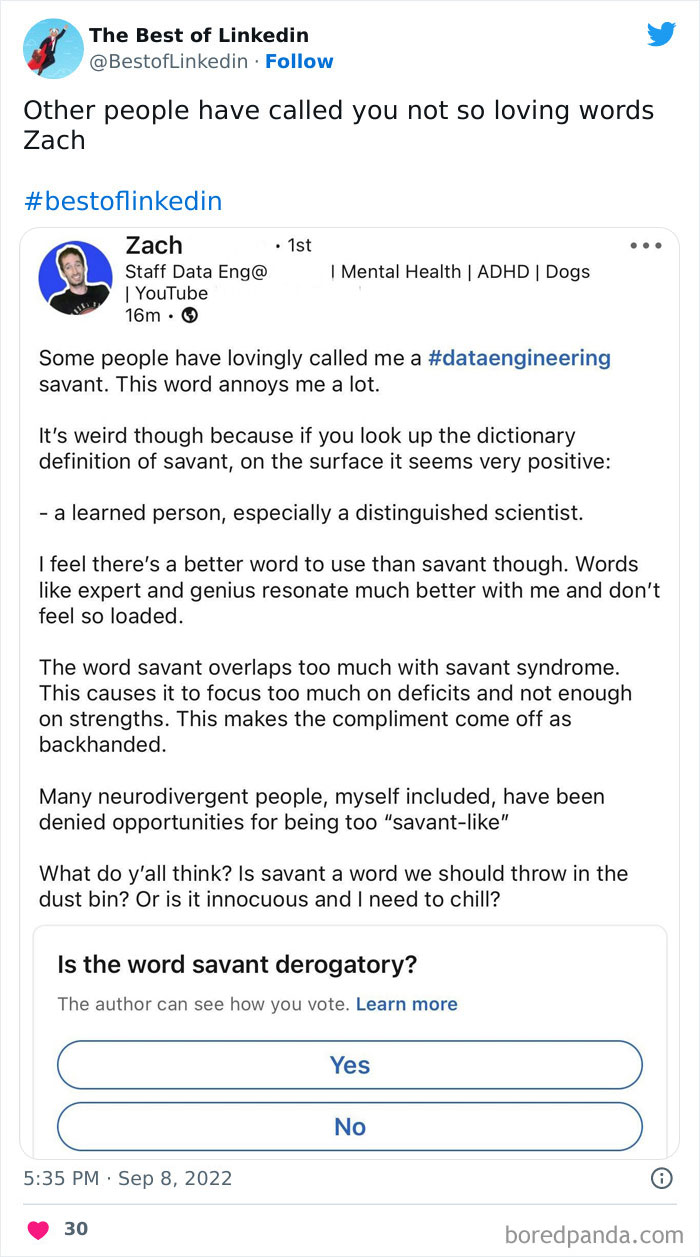The width and height of the screenshot is (700, 1257).
Task: Click the Twitter bird logo
Action: coord(662,33)
